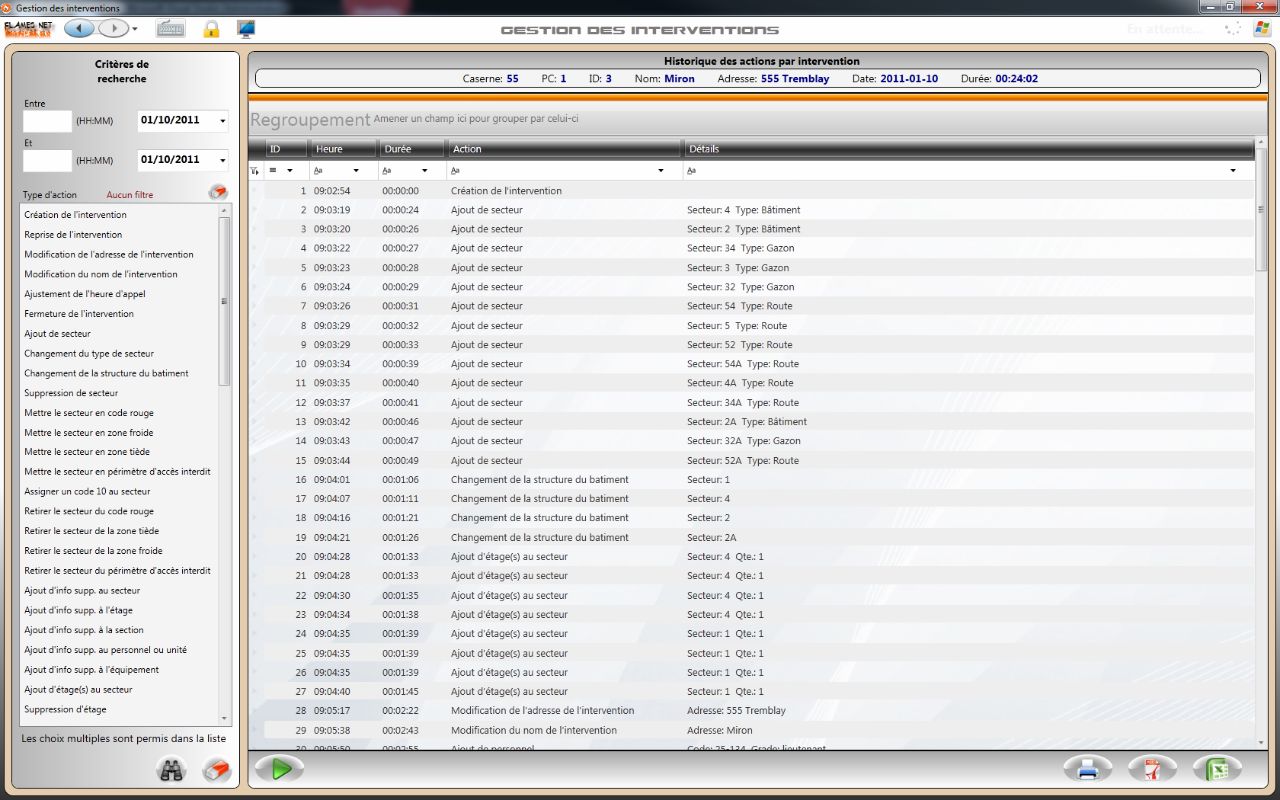Click the 'Entre' time input field
The height and width of the screenshot is (800, 1280).
pyautogui.click(x=48, y=121)
